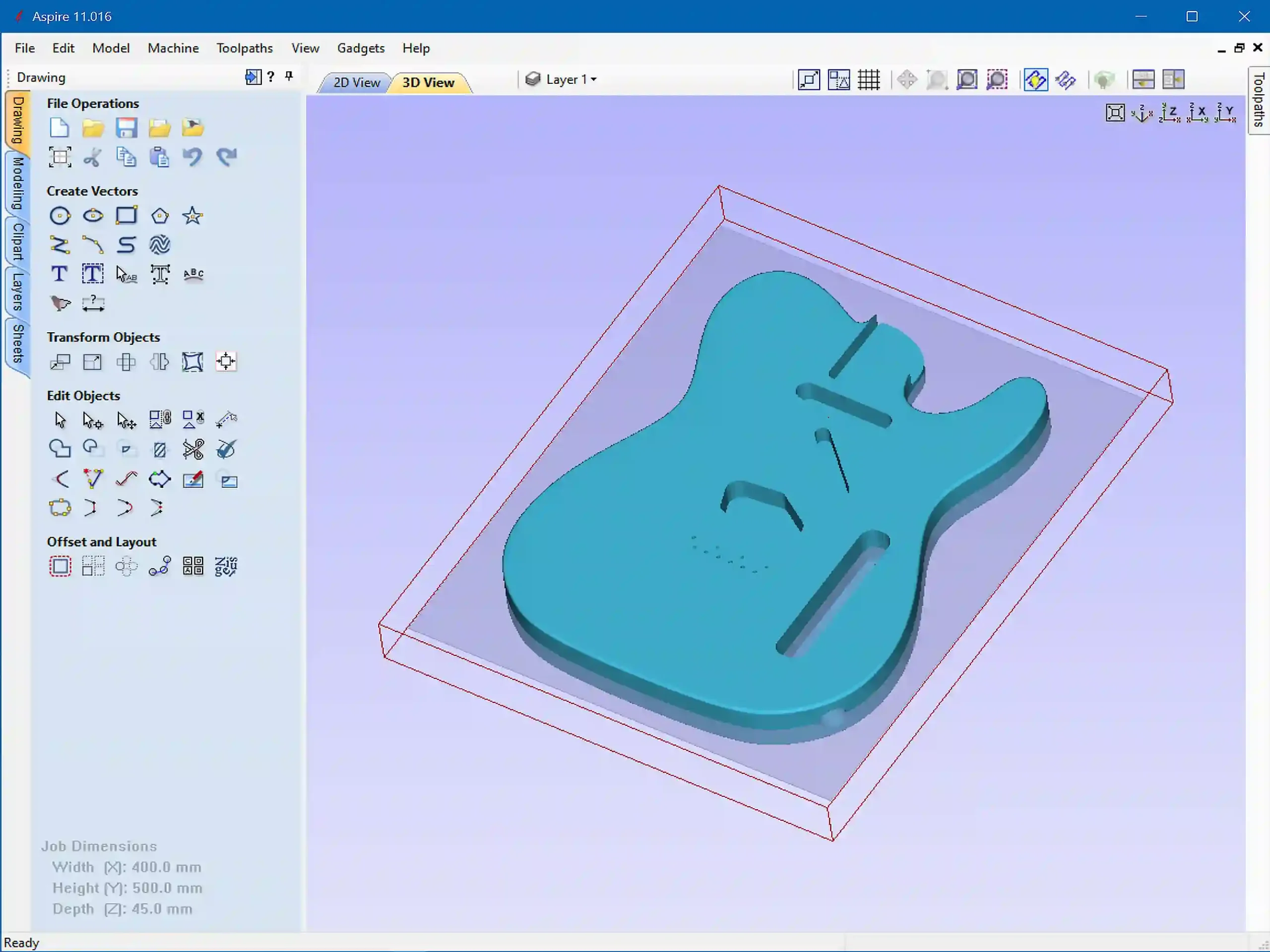The height and width of the screenshot is (952, 1270).
Task: Select the Draw Polygon tool
Action: pos(160,216)
